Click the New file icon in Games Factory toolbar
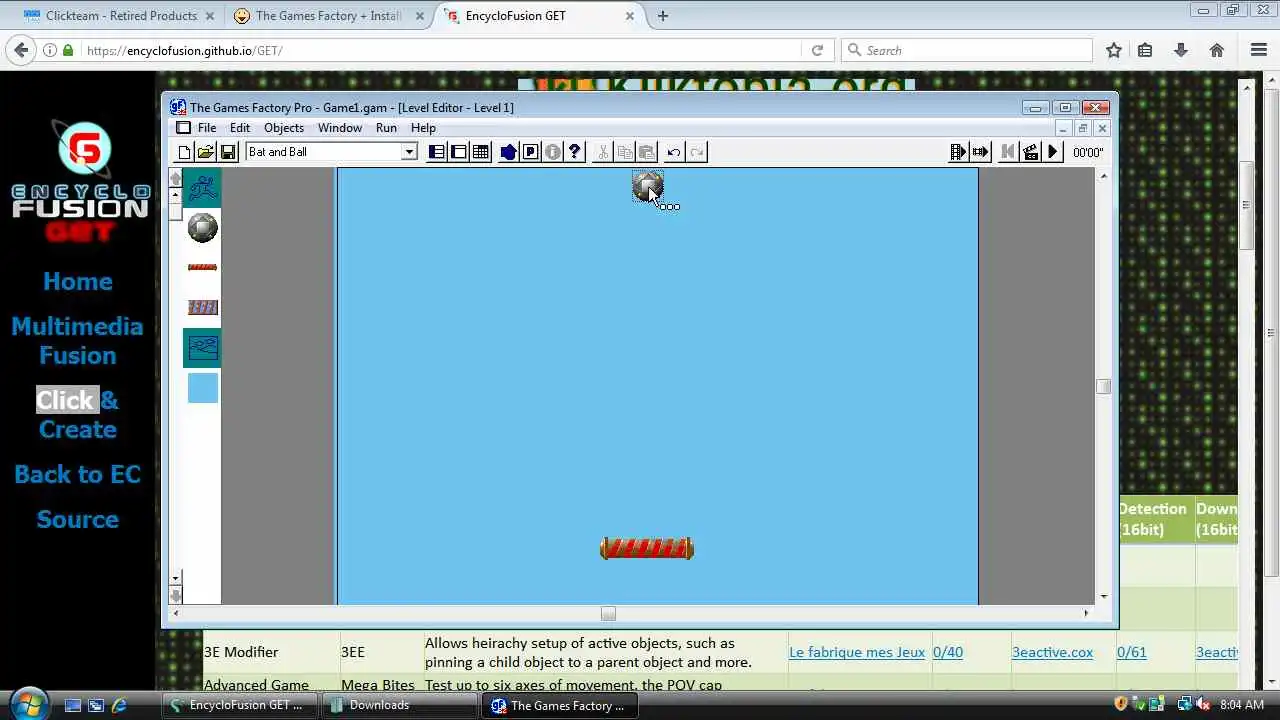The image size is (1280, 720). (x=184, y=152)
